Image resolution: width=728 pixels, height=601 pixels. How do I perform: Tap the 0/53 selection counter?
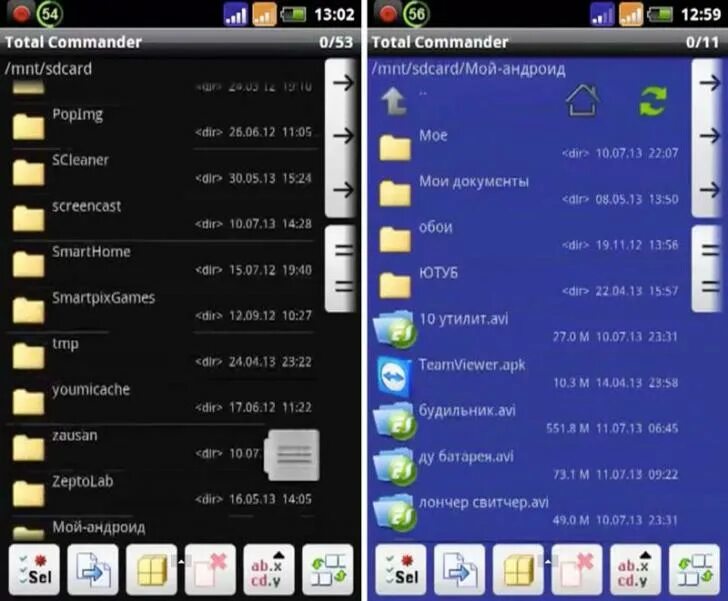336,42
